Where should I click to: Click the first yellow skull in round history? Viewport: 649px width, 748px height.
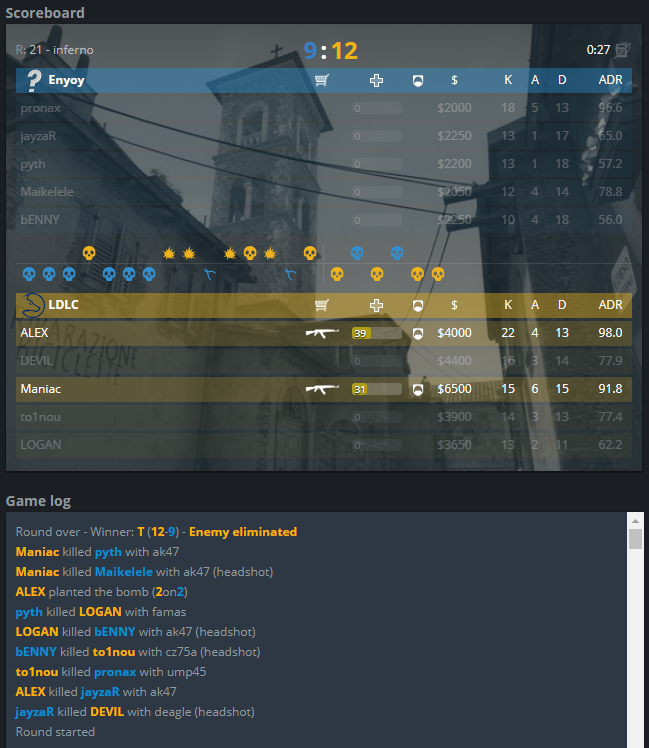89,253
